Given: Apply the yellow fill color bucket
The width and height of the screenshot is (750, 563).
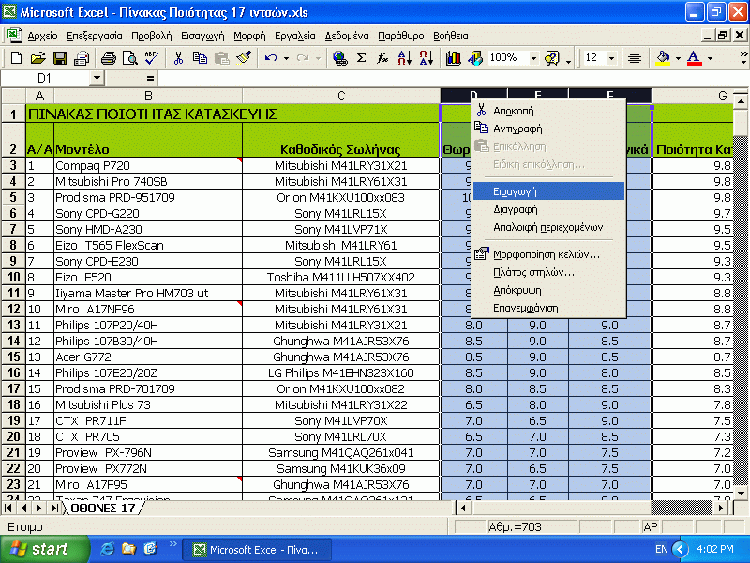Looking at the screenshot, I should [x=663, y=58].
